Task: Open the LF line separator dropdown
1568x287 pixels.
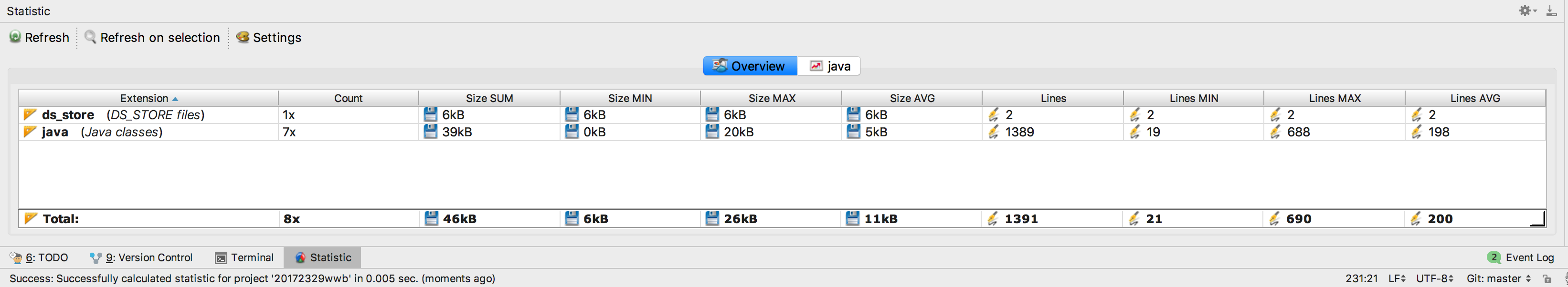Action: [1396, 278]
